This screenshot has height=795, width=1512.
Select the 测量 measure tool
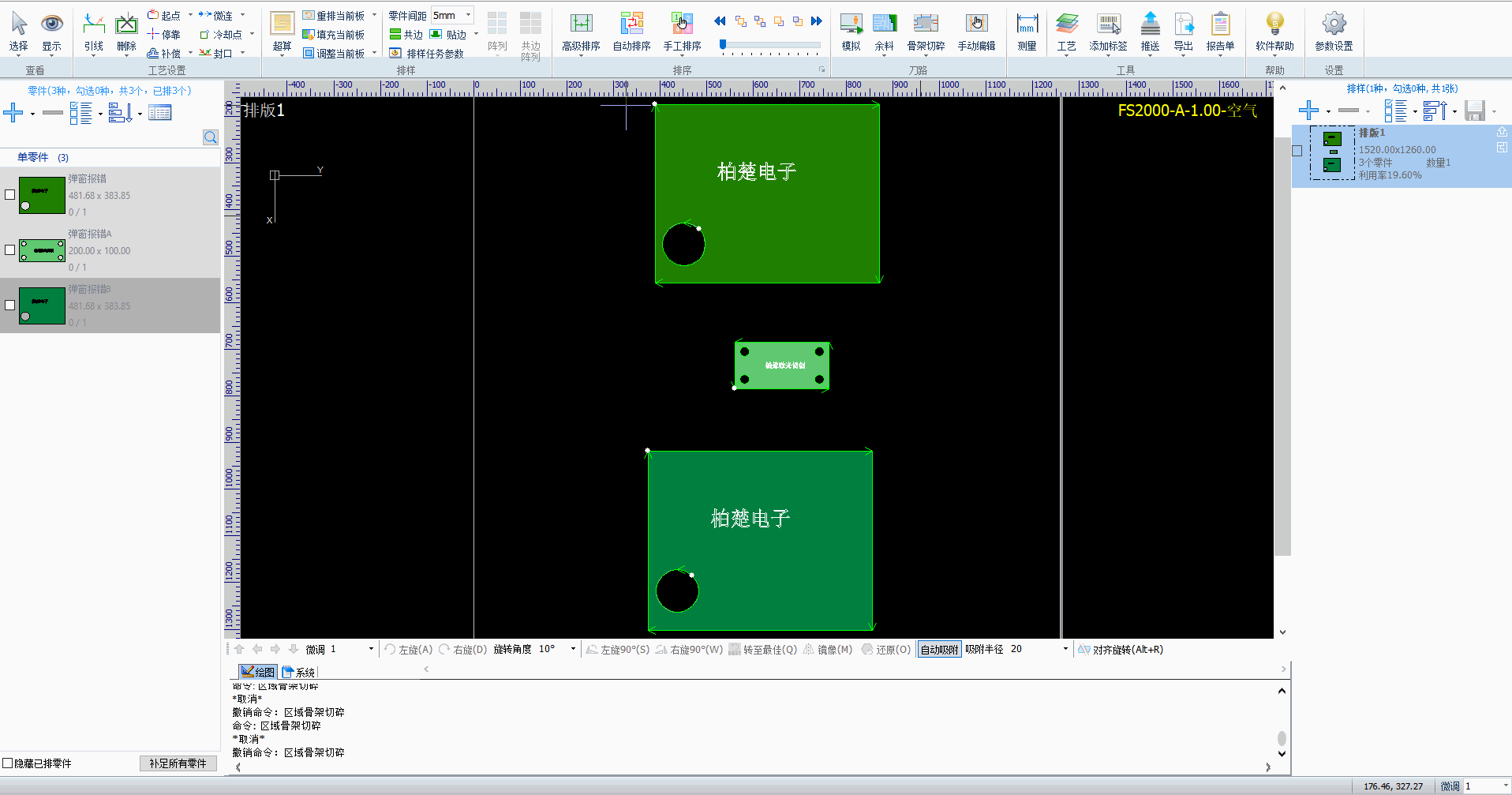click(1027, 32)
